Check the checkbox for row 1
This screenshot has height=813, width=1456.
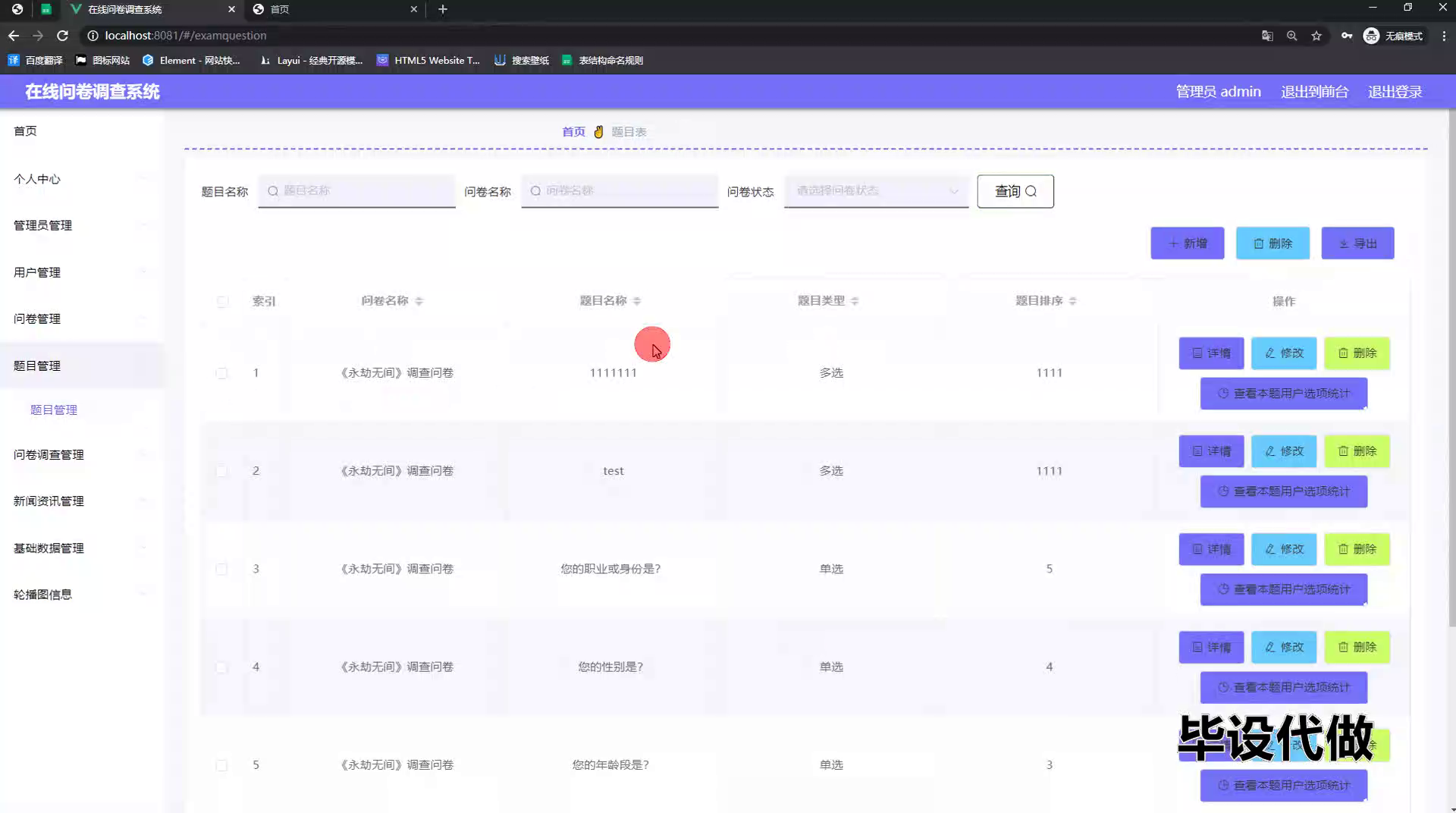pos(221,373)
